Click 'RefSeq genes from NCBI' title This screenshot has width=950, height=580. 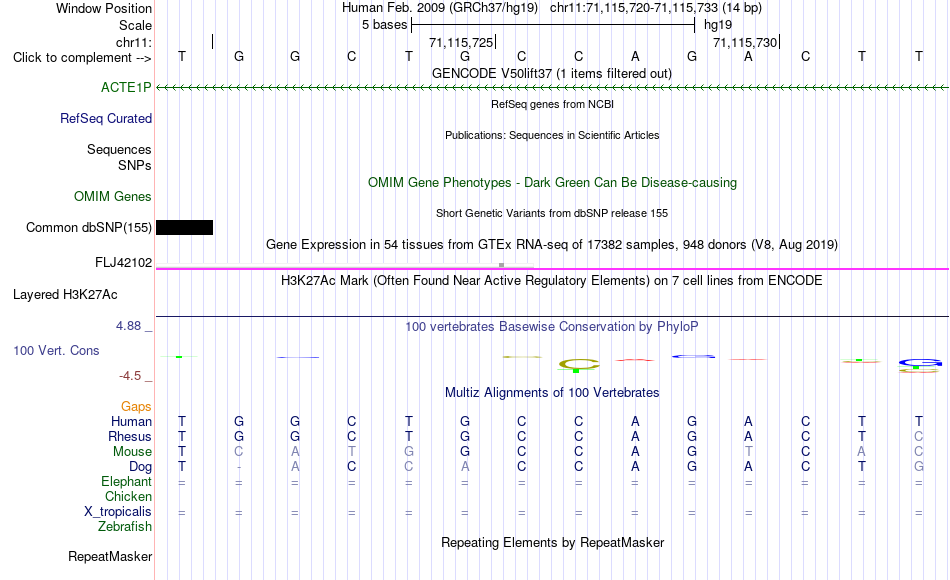[552, 104]
